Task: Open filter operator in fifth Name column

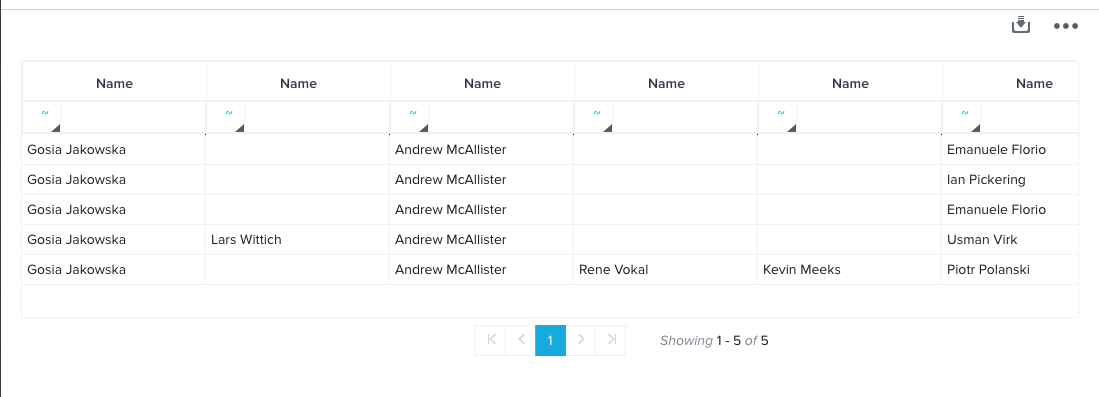Action: 778,116
